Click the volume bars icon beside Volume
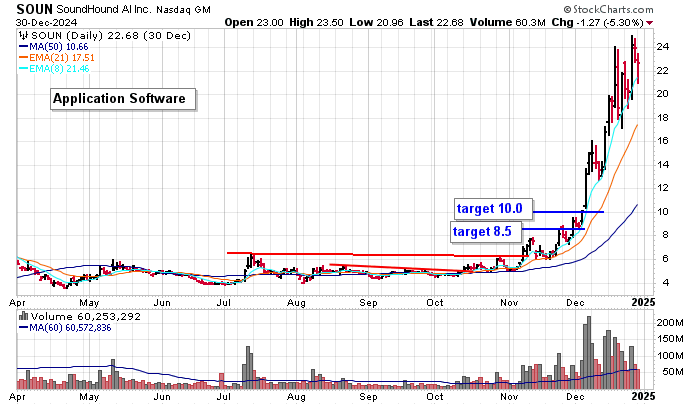 point(24,317)
